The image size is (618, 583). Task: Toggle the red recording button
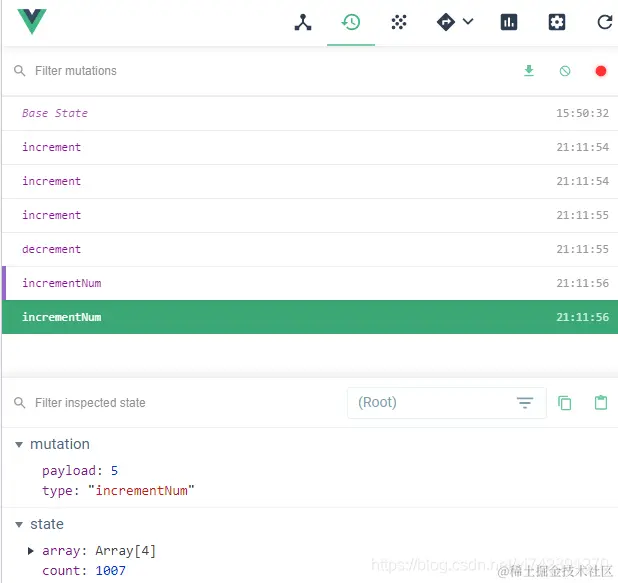pos(601,71)
